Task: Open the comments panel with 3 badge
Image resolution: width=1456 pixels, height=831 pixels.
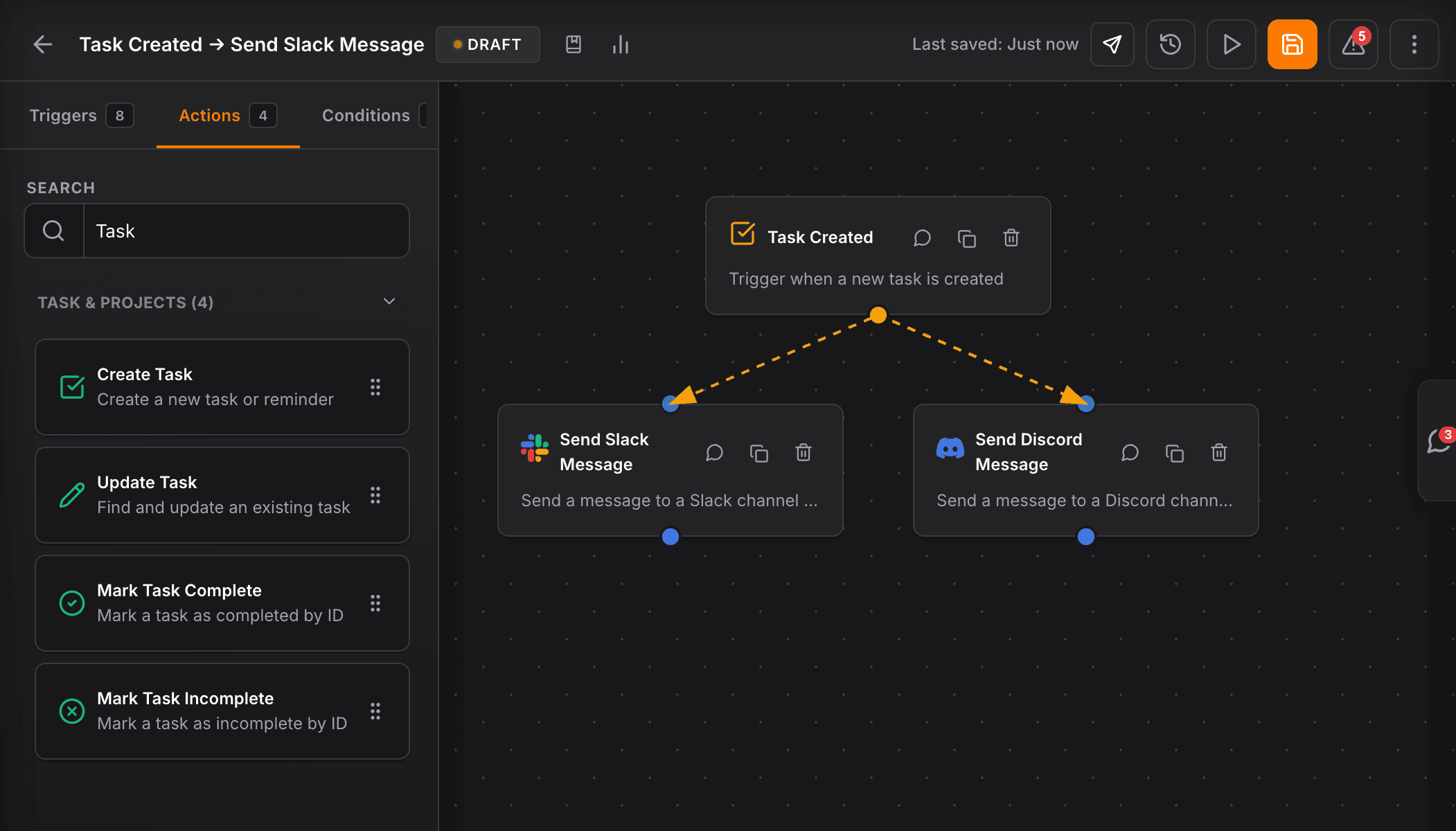Action: (x=1438, y=440)
